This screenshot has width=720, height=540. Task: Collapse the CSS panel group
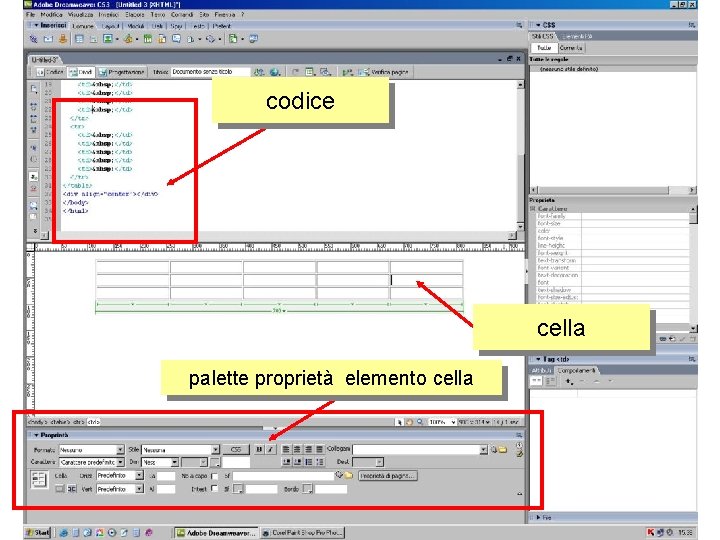coord(538,25)
